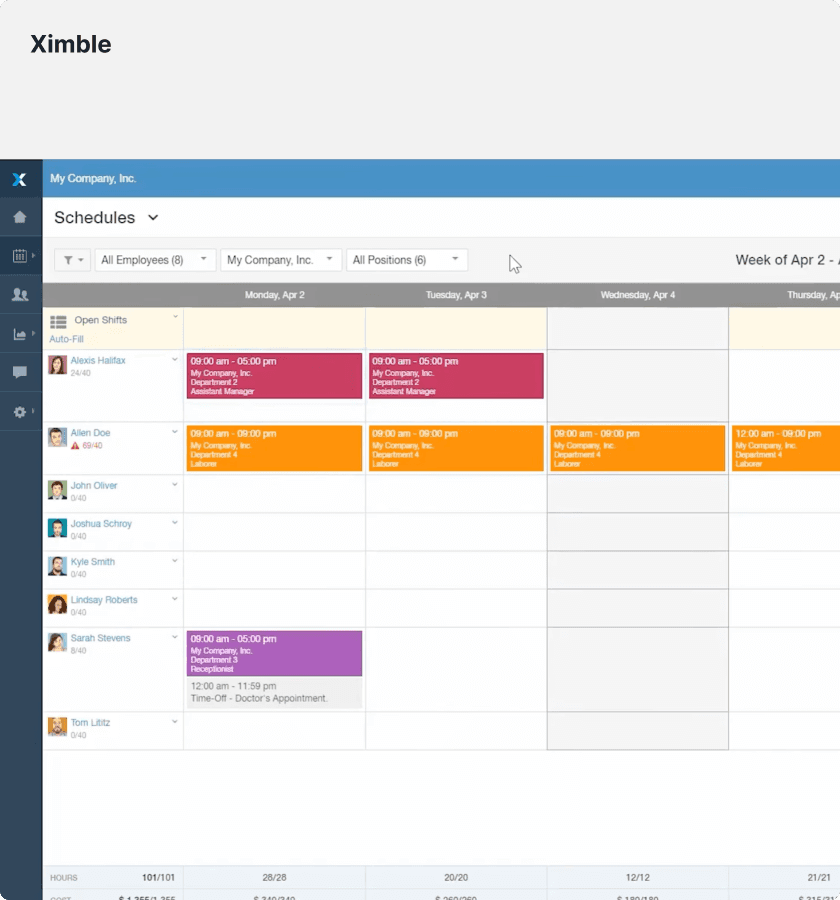The width and height of the screenshot is (840, 900).
Task: Select the Monday, Apr 2 column header
Action: pyautogui.click(x=274, y=295)
